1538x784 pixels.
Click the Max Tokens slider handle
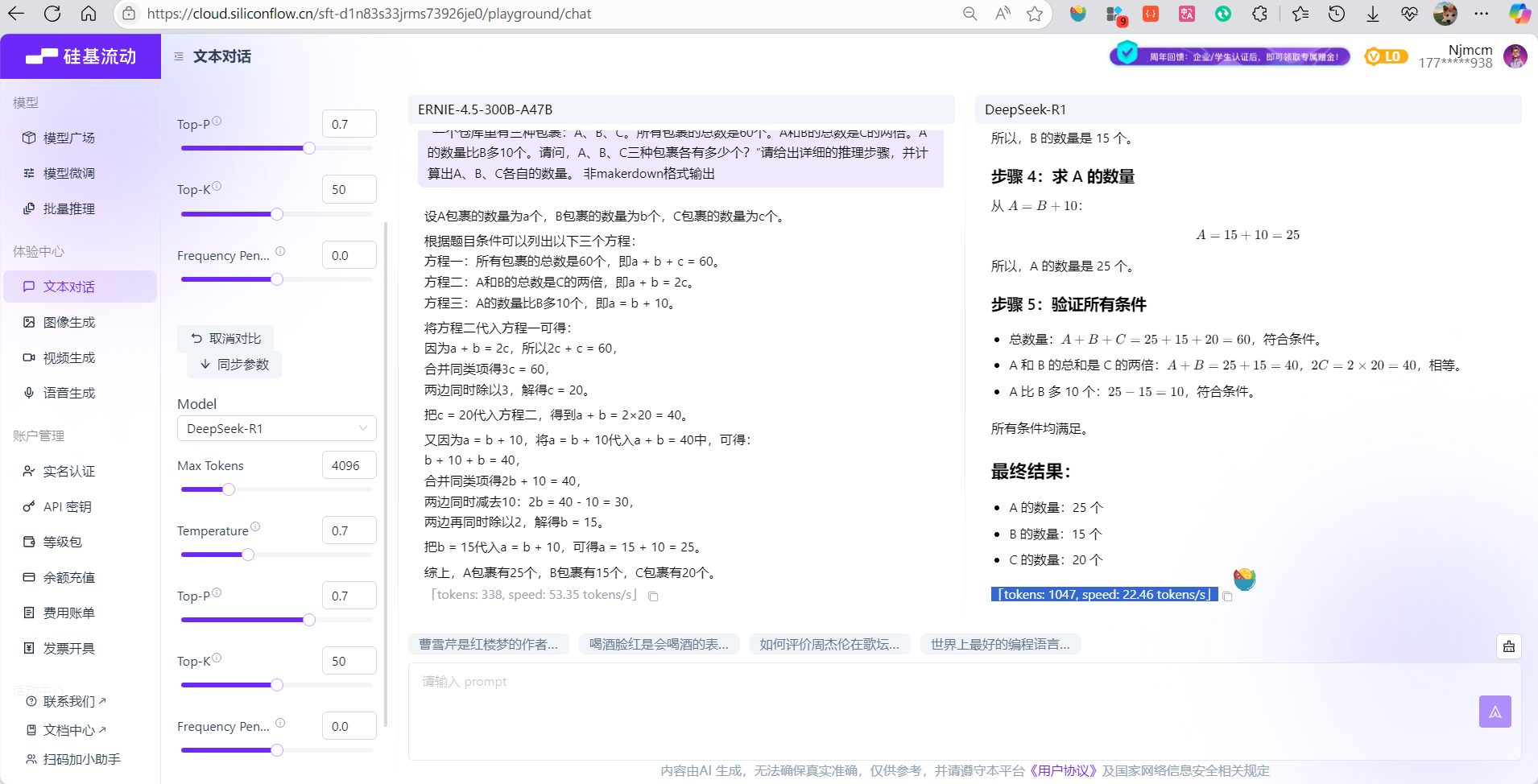coord(229,489)
